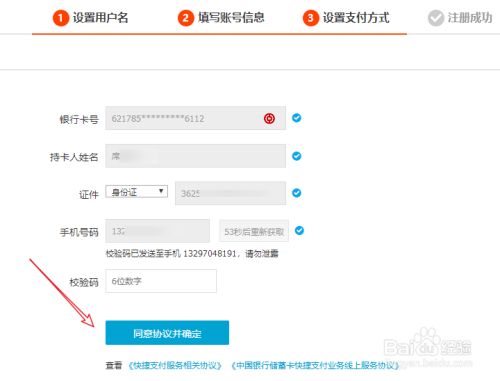Click the 查看 text before agreements
500x381 pixels.
click(x=114, y=366)
